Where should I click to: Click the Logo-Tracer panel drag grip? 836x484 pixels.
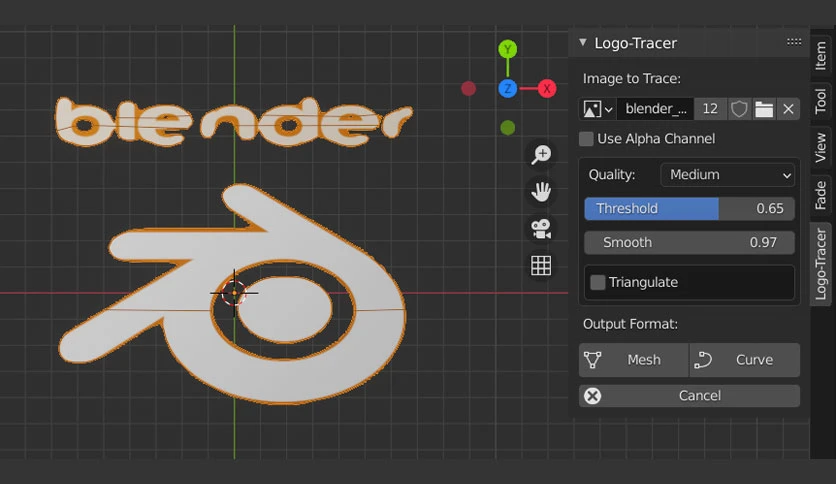point(794,42)
